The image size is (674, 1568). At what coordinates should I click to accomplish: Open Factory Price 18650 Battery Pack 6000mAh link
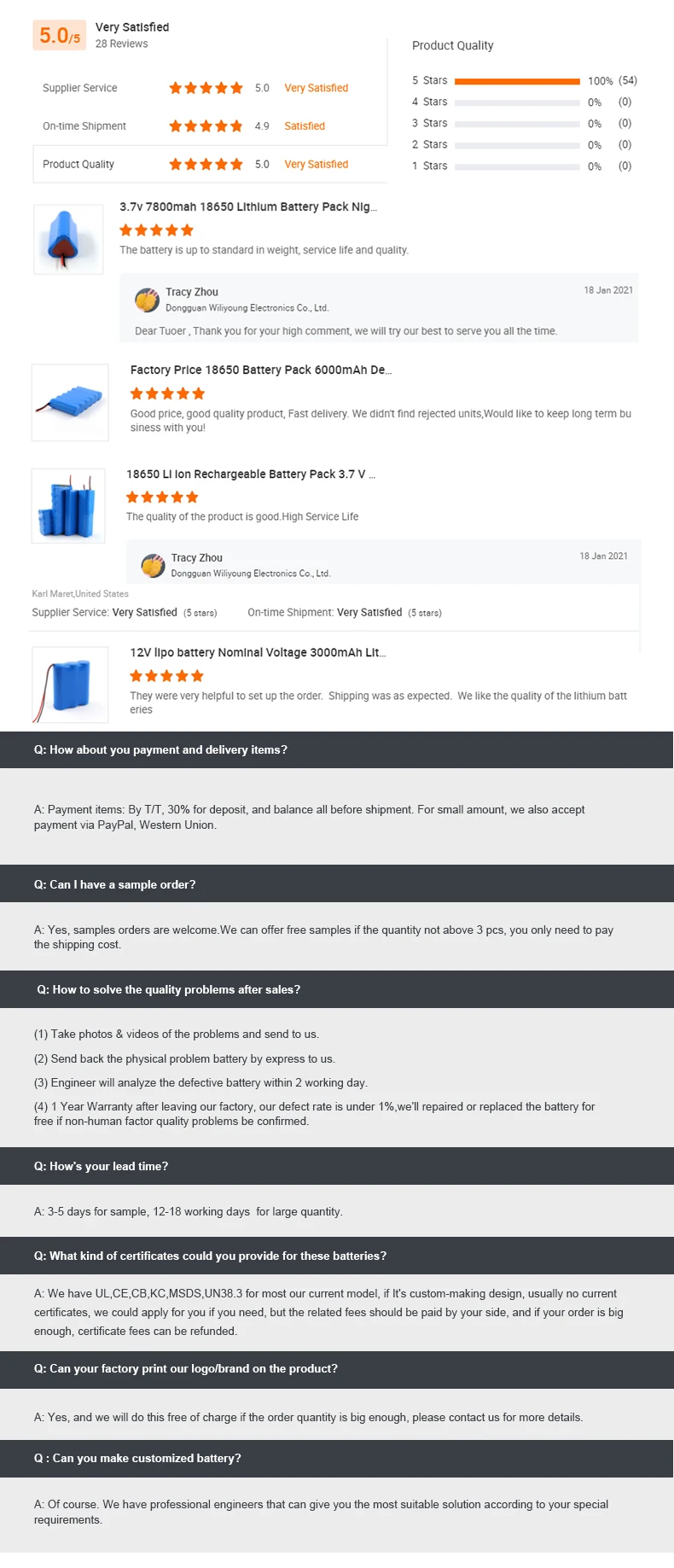[260, 370]
